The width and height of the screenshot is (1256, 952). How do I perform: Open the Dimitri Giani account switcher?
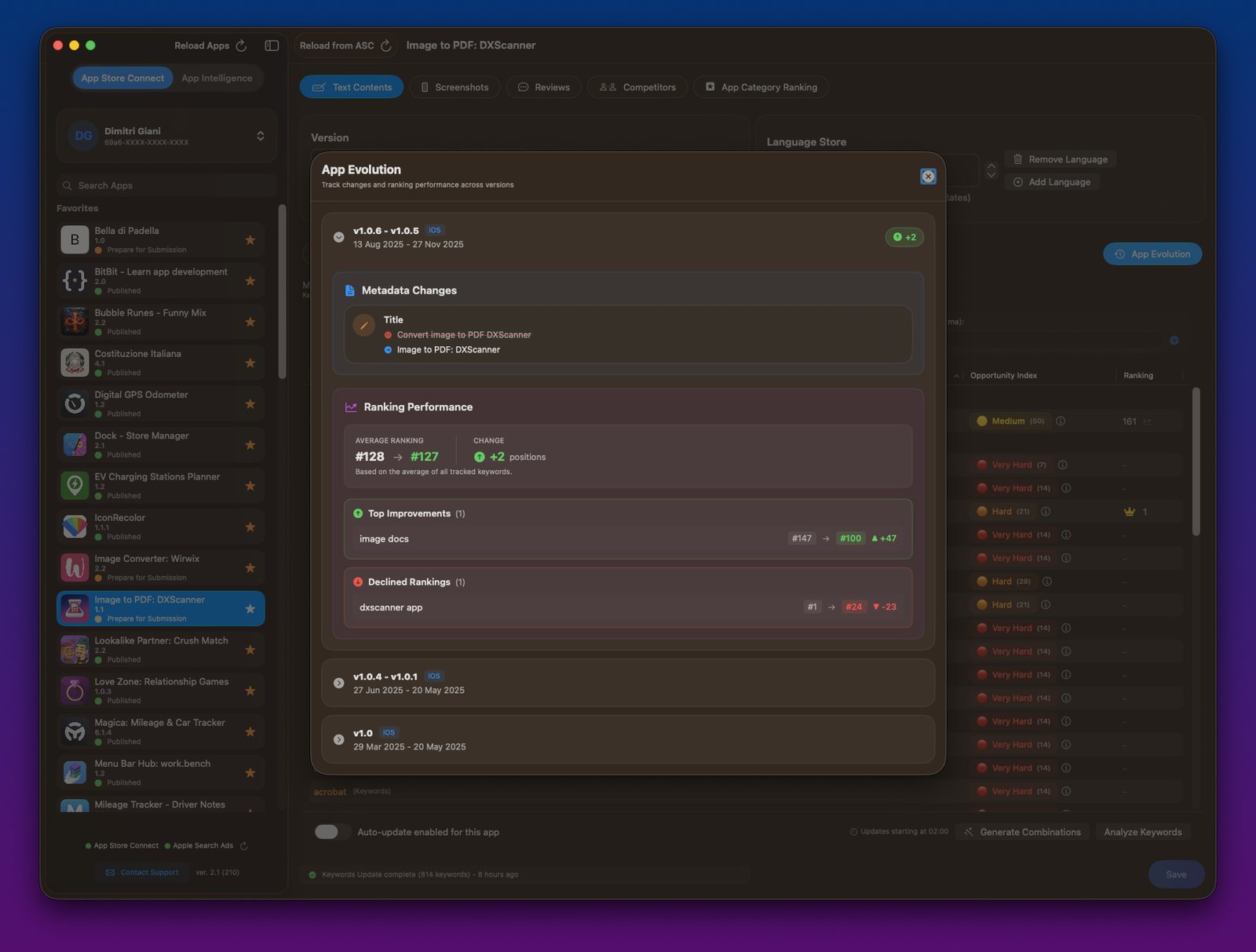pyautogui.click(x=260, y=135)
